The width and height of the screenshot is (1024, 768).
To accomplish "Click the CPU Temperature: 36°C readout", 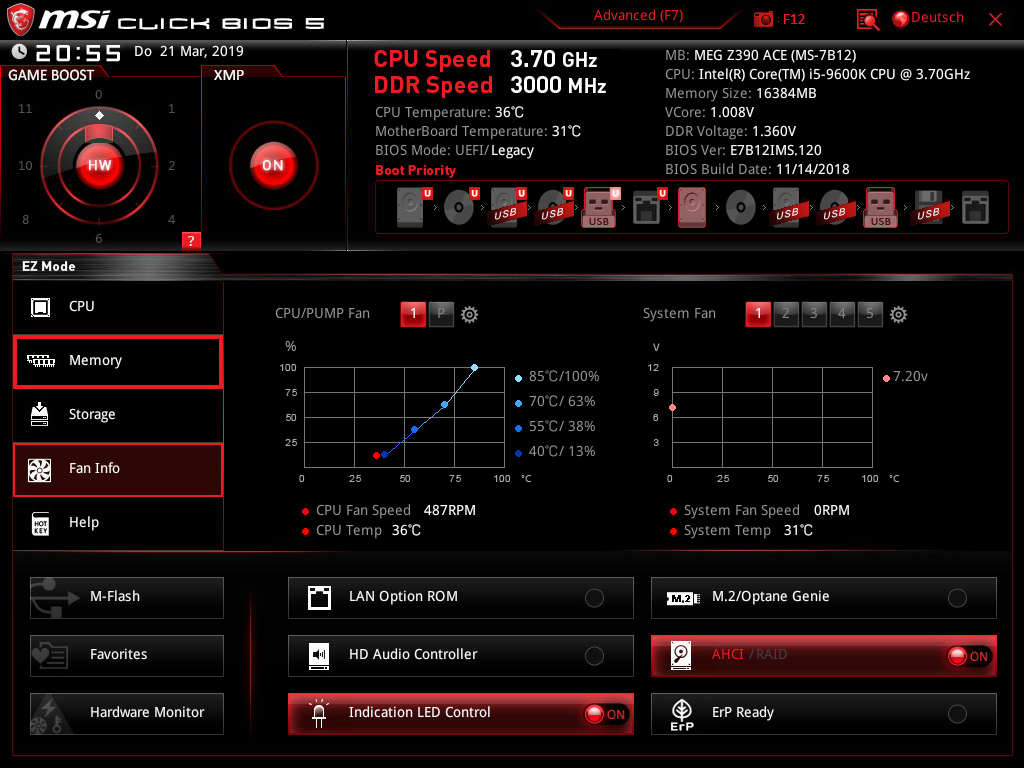I will click(x=449, y=112).
